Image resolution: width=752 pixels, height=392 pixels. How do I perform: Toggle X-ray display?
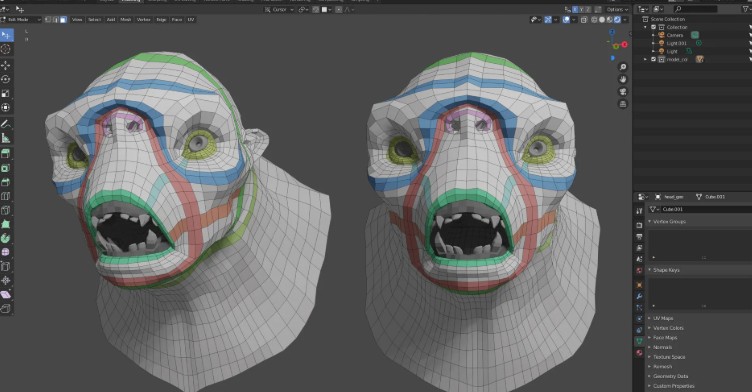point(584,20)
